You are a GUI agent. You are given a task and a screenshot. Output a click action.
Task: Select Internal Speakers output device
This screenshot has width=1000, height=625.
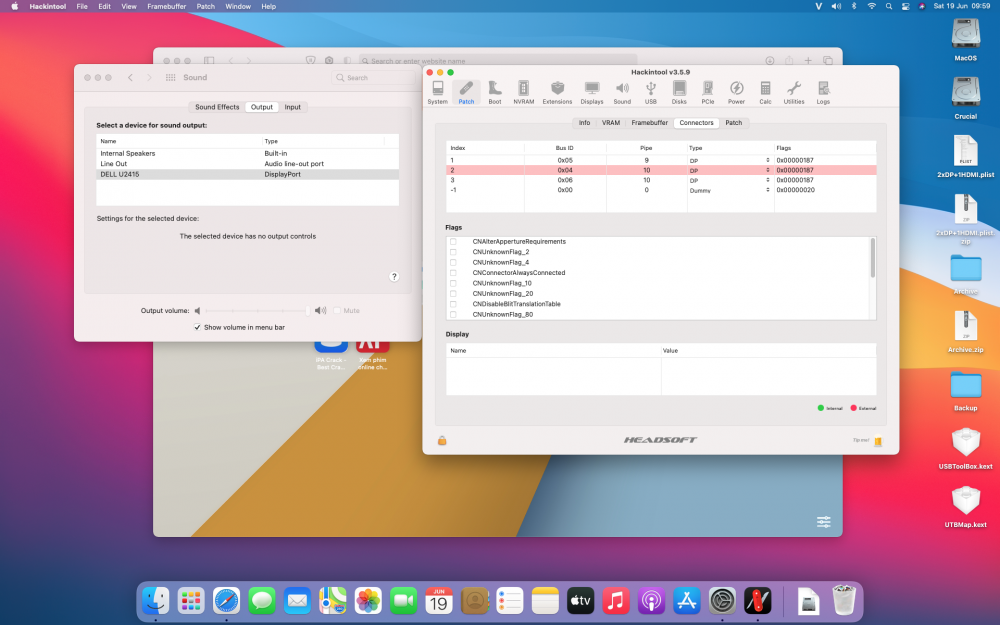pos(247,154)
